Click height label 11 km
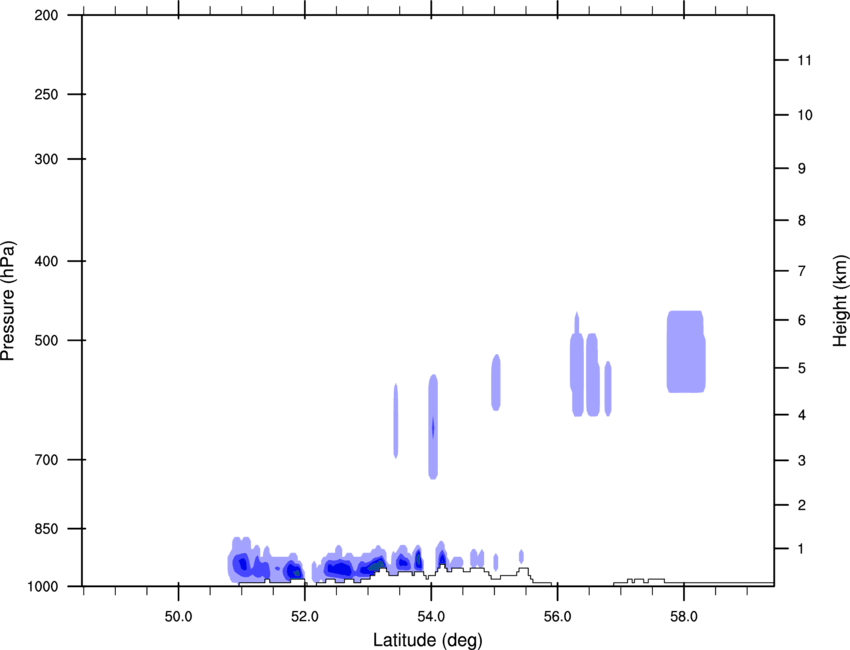This screenshot has width=850, height=650. (x=805, y=60)
